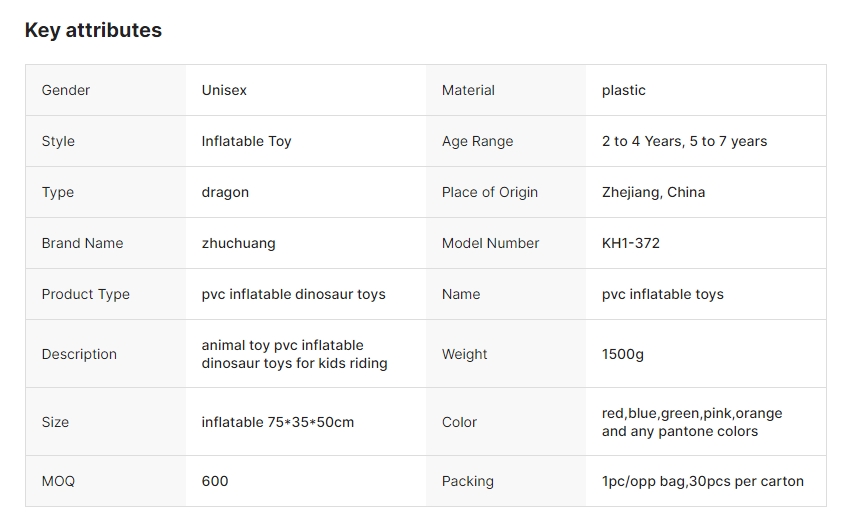Click the Inflatable Toy style value
Image resolution: width=845 pixels, height=521 pixels.
[246, 141]
